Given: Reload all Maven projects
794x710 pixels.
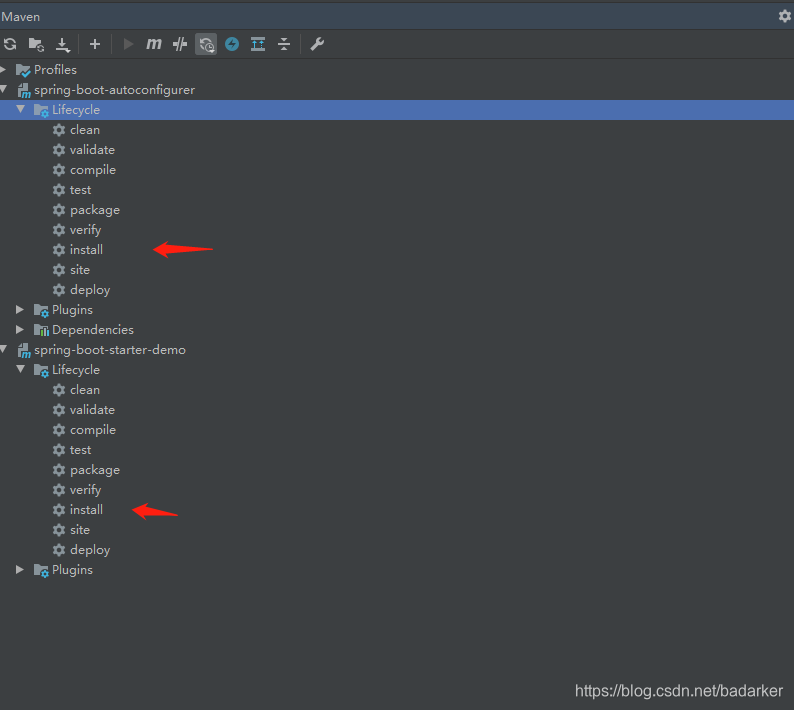Looking at the screenshot, I should [x=10, y=44].
